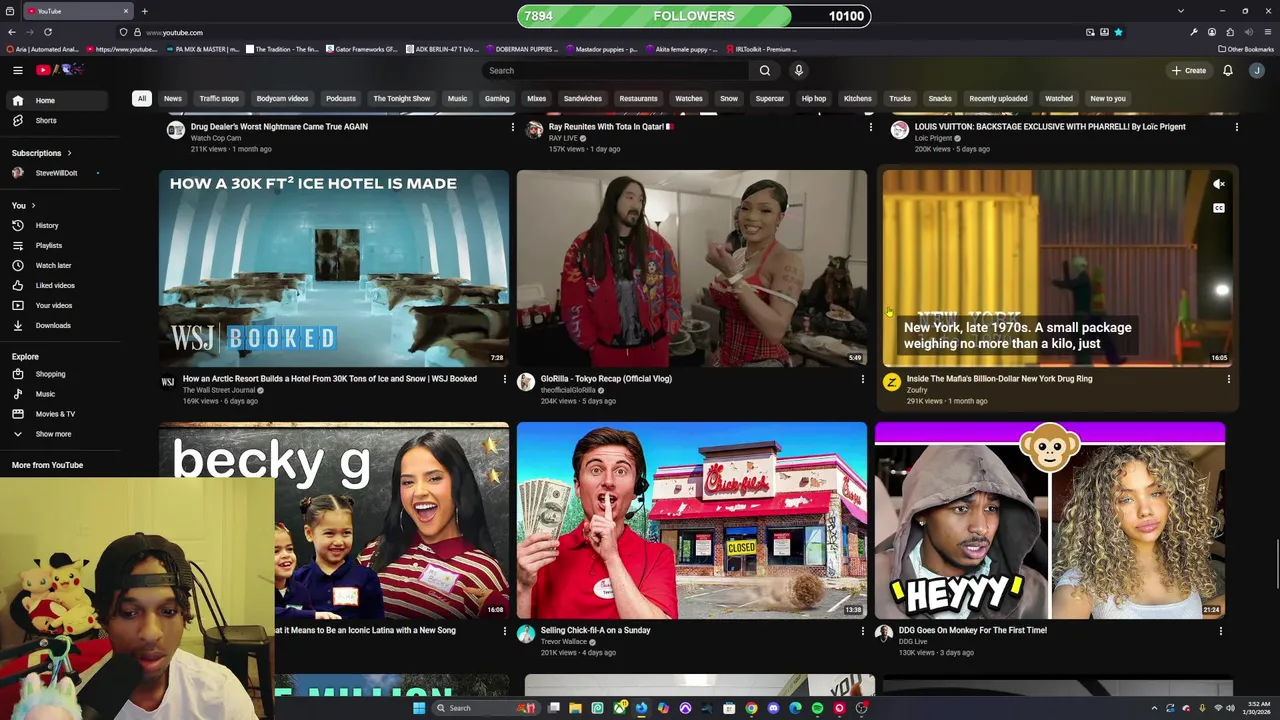
Task: Click the magnifier search button
Action: click(x=765, y=71)
